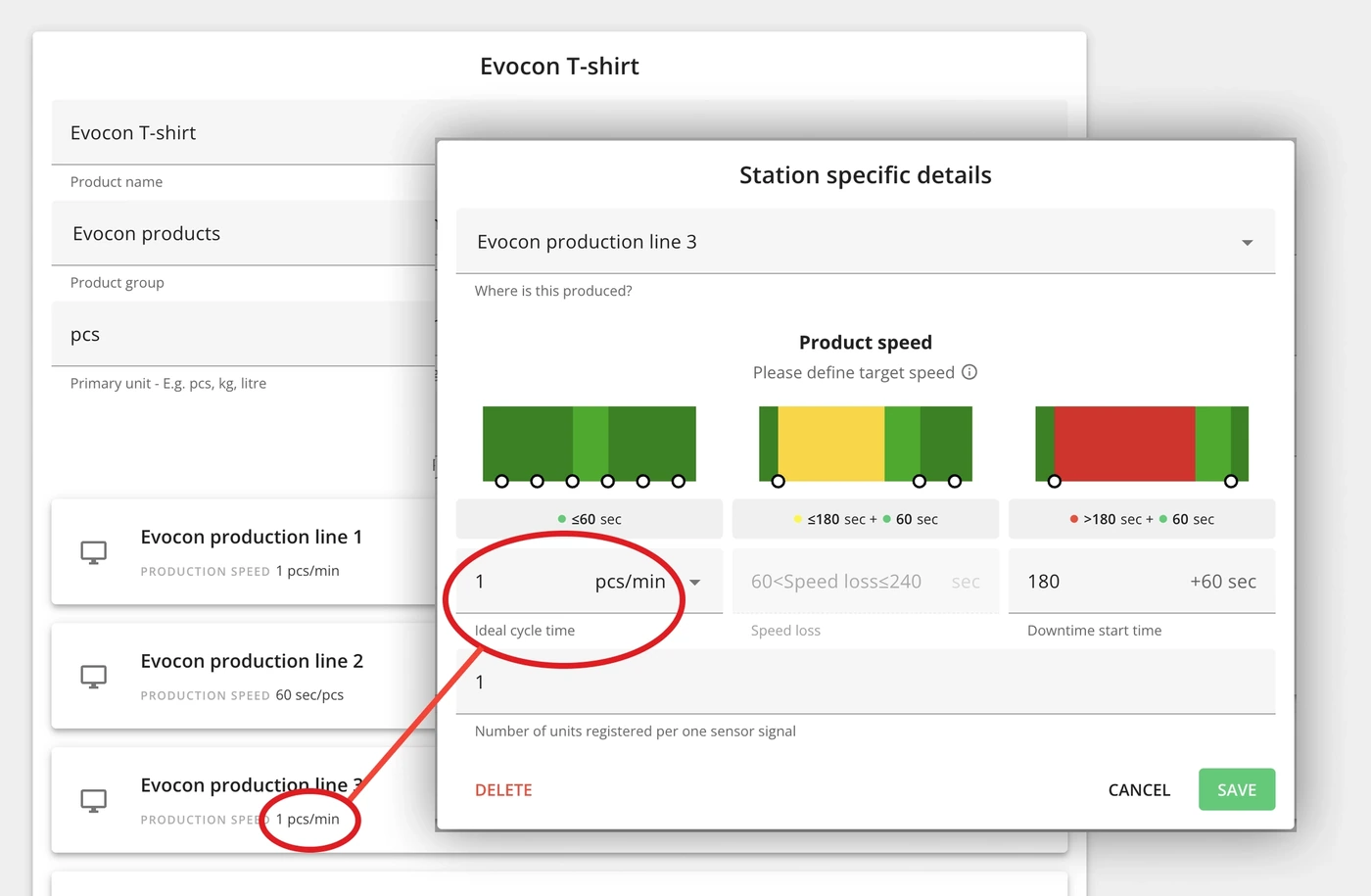The image size is (1371, 896).
Task: Click the Primary unit field pcs
Action: pyautogui.click(x=244, y=334)
